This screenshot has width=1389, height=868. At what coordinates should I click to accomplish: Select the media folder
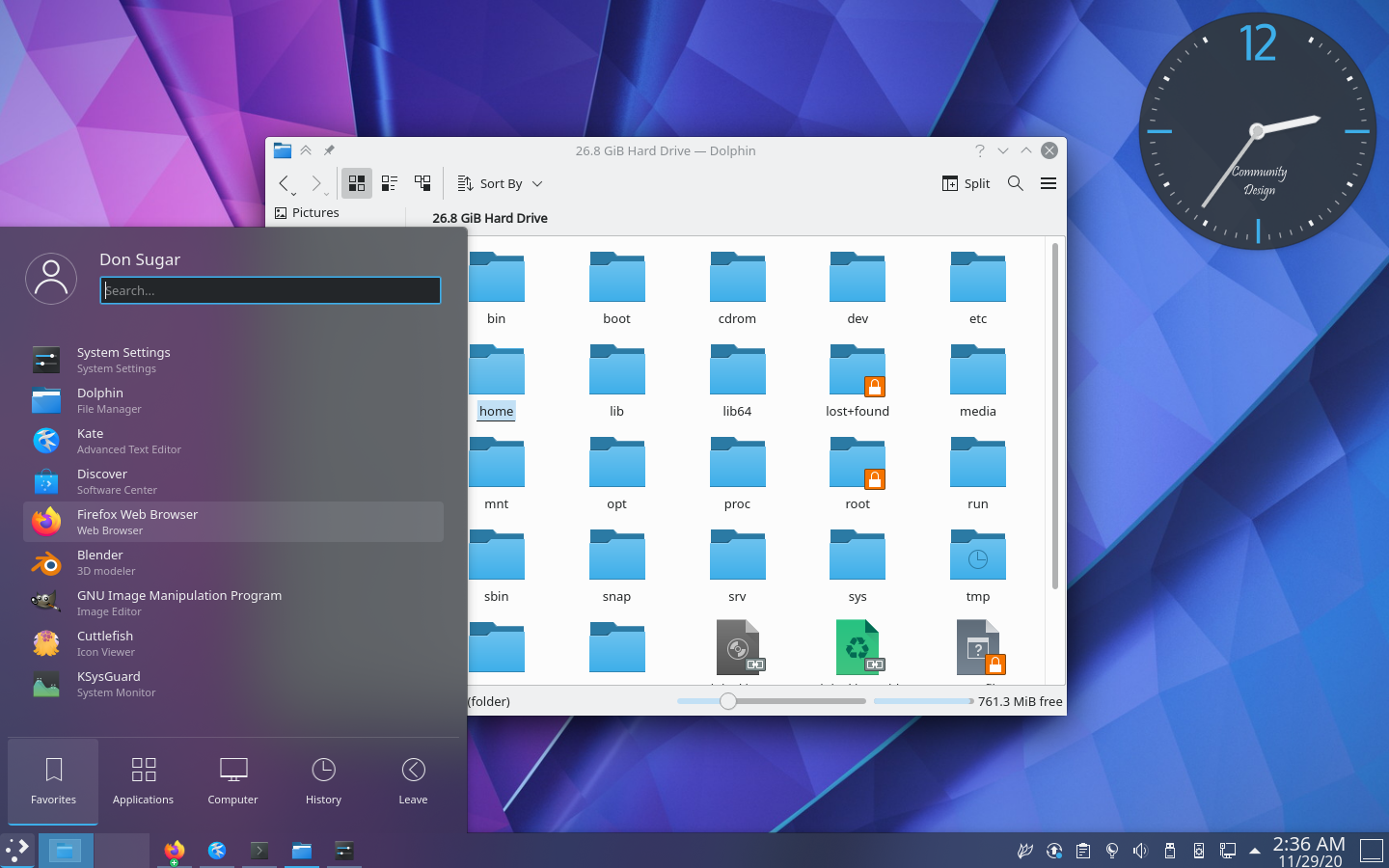[978, 381]
